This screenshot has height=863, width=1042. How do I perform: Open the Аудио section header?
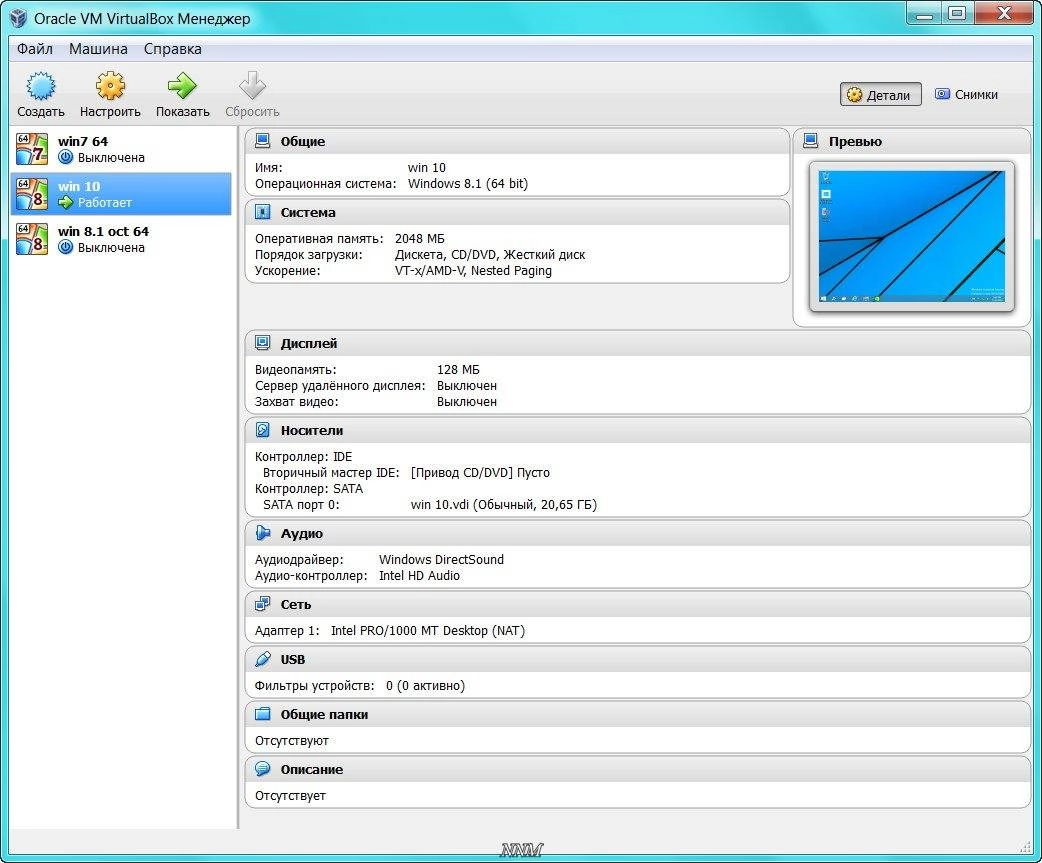(637, 533)
